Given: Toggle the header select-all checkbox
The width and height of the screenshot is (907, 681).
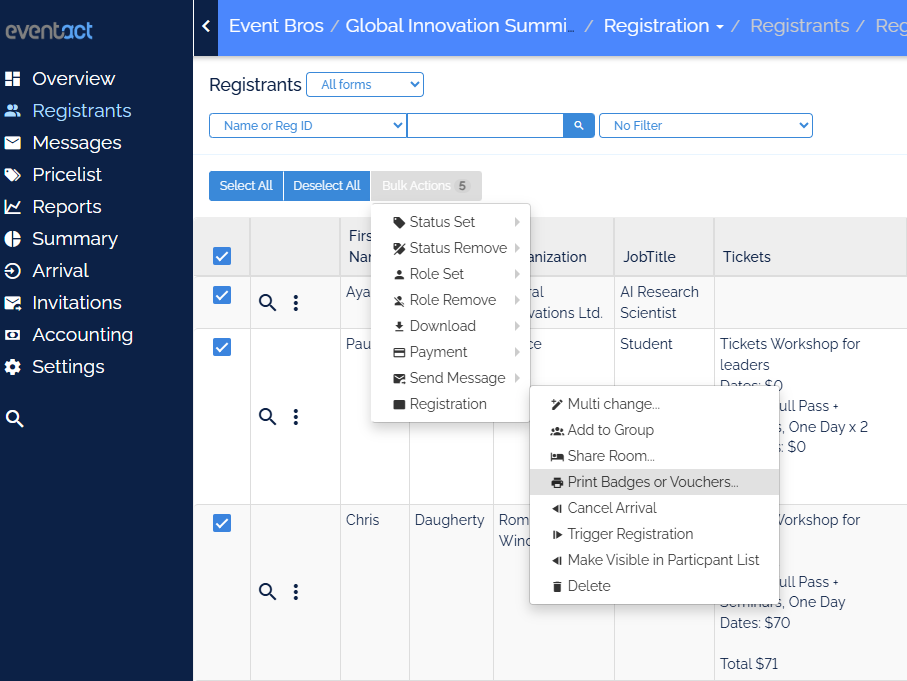Looking at the screenshot, I should [x=222, y=257].
